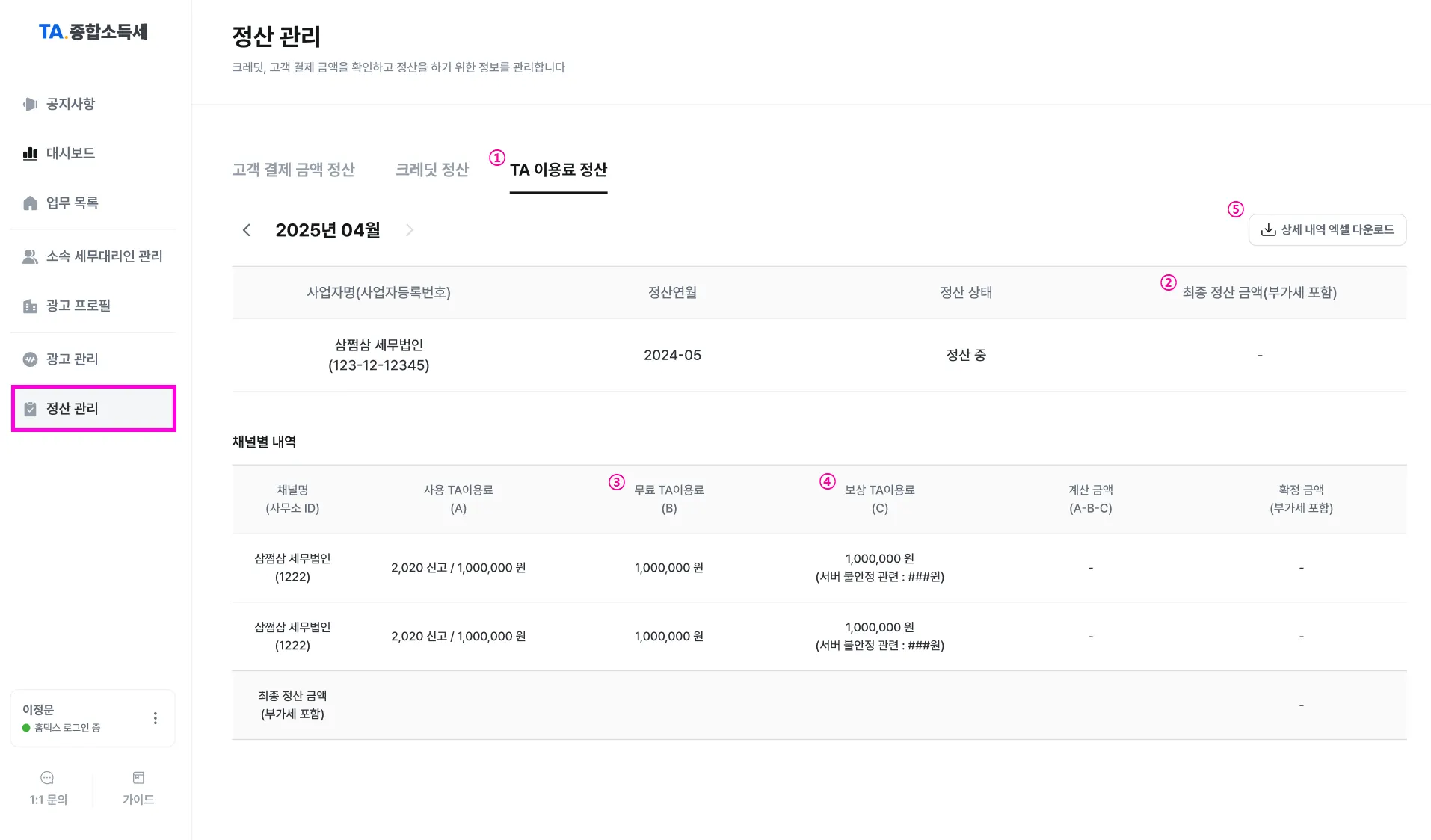Viewport: 1431px width, 840px height.
Task: Open the 1:1 문의 chat icon
Action: pos(47,778)
